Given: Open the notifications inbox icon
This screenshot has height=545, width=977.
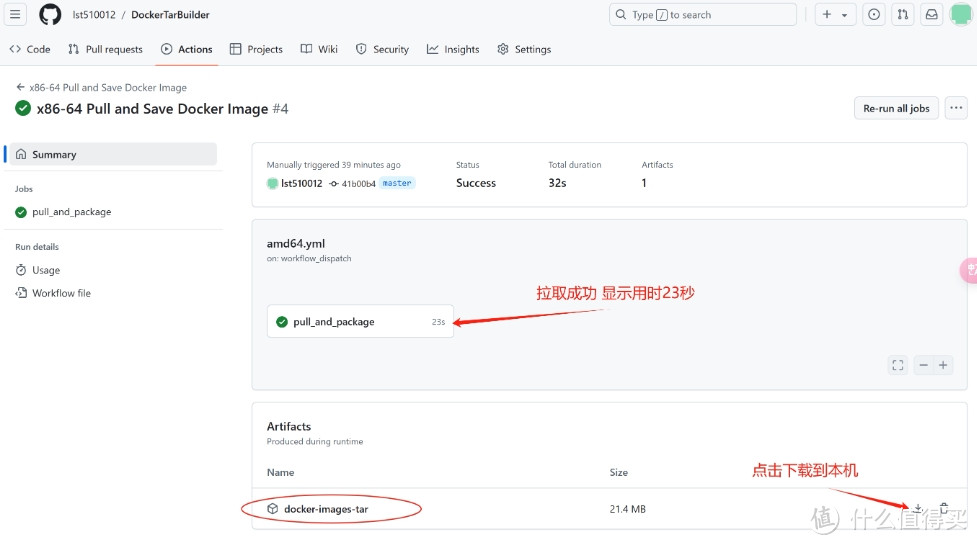Looking at the screenshot, I should click(931, 14).
